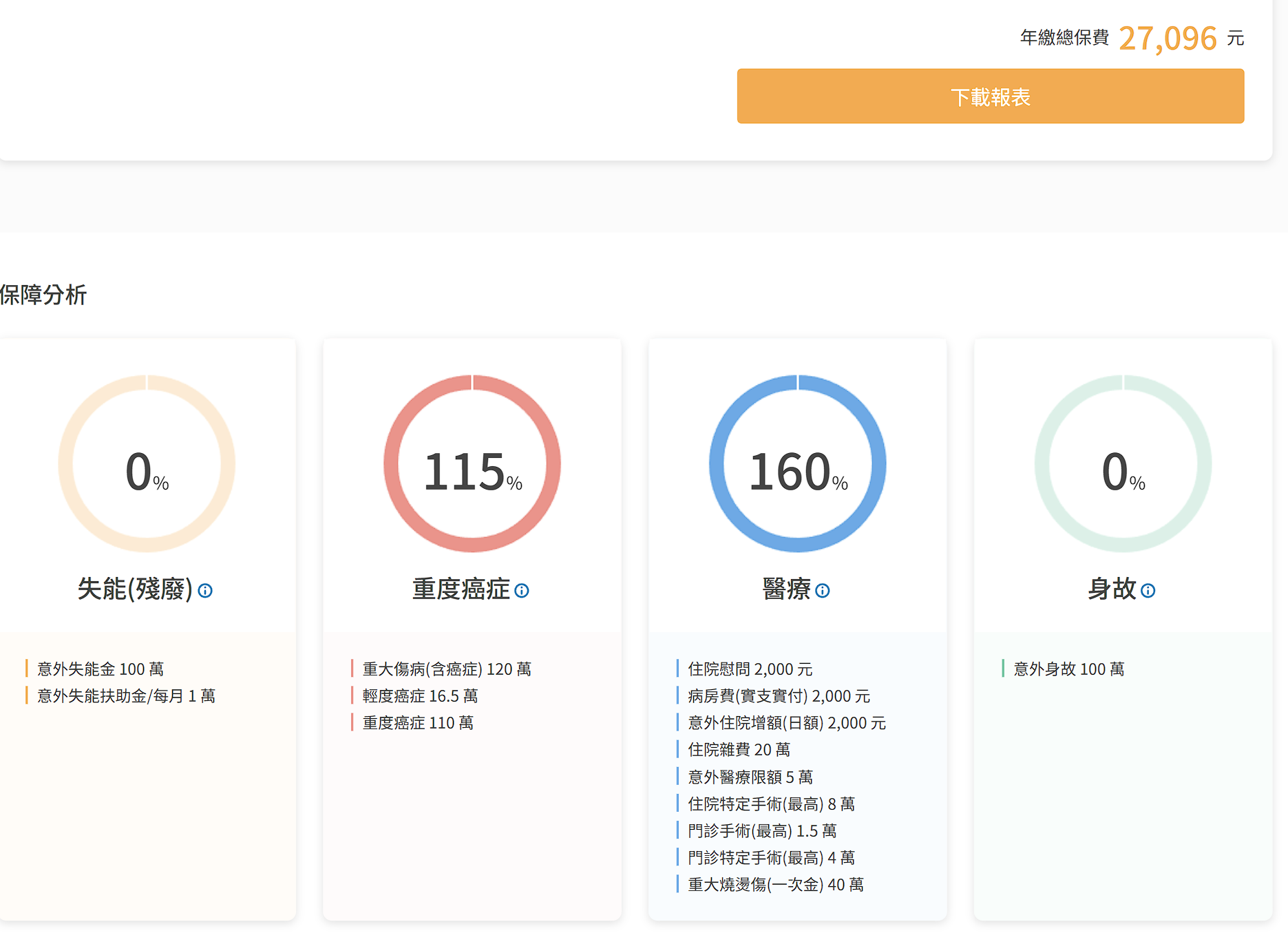Select the red 115% cancer progress ring
Image resolution: width=1288 pixels, height=933 pixels.
click(x=472, y=463)
